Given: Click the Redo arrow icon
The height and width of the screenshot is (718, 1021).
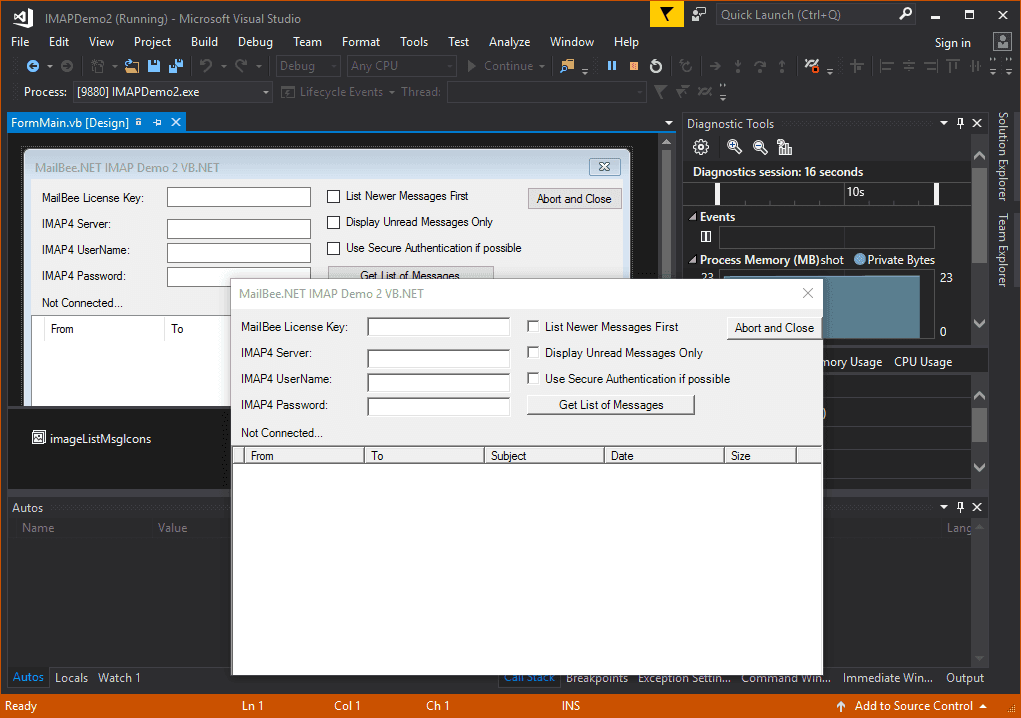Looking at the screenshot, I should pyautogui.click(x=241, y=66).
